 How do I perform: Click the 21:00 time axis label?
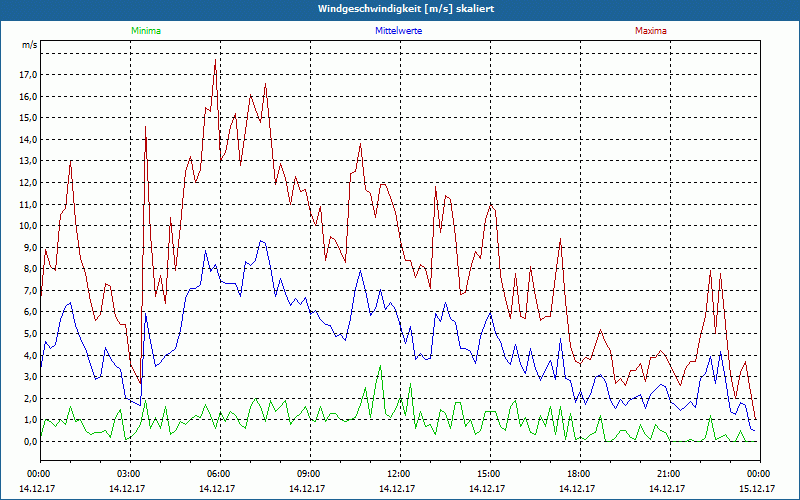click(667, 474)
